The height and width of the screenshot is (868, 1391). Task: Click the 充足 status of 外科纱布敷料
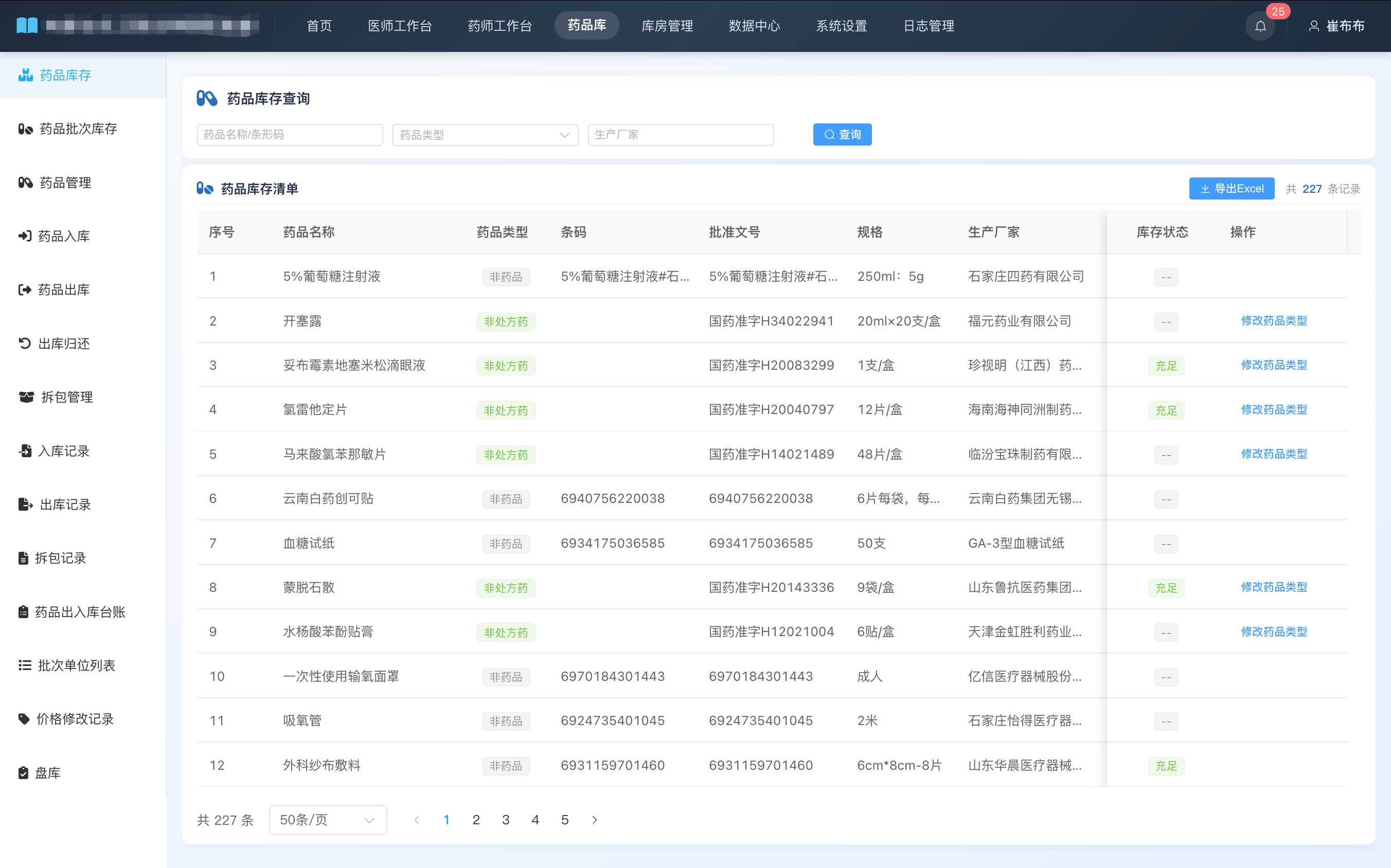1166,766
